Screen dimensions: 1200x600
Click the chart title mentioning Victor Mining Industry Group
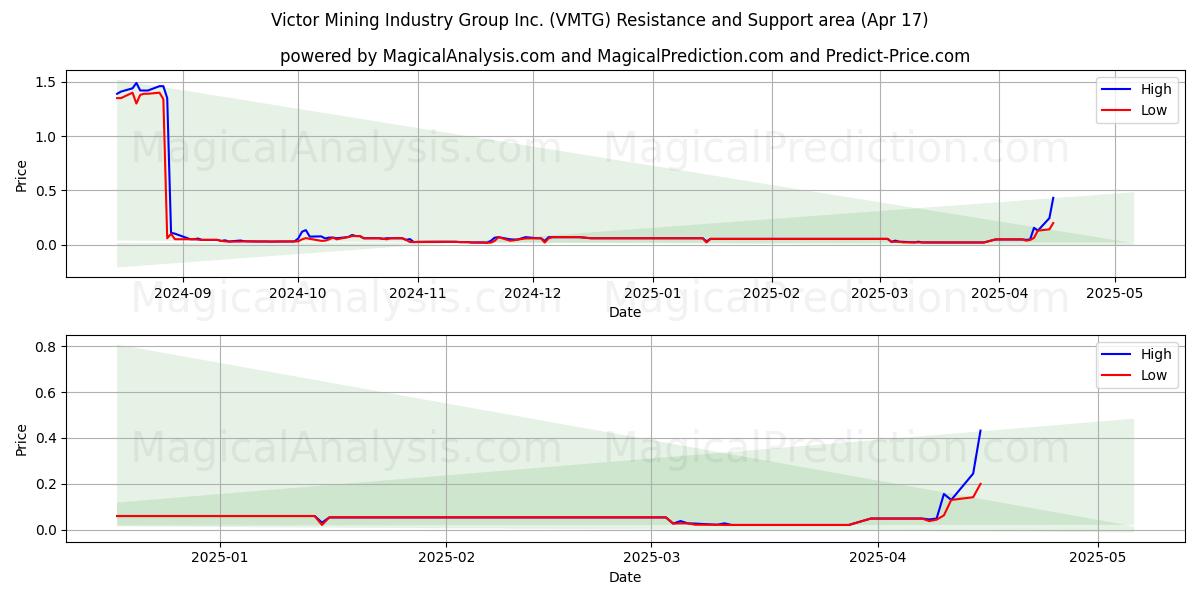[599, 20]
